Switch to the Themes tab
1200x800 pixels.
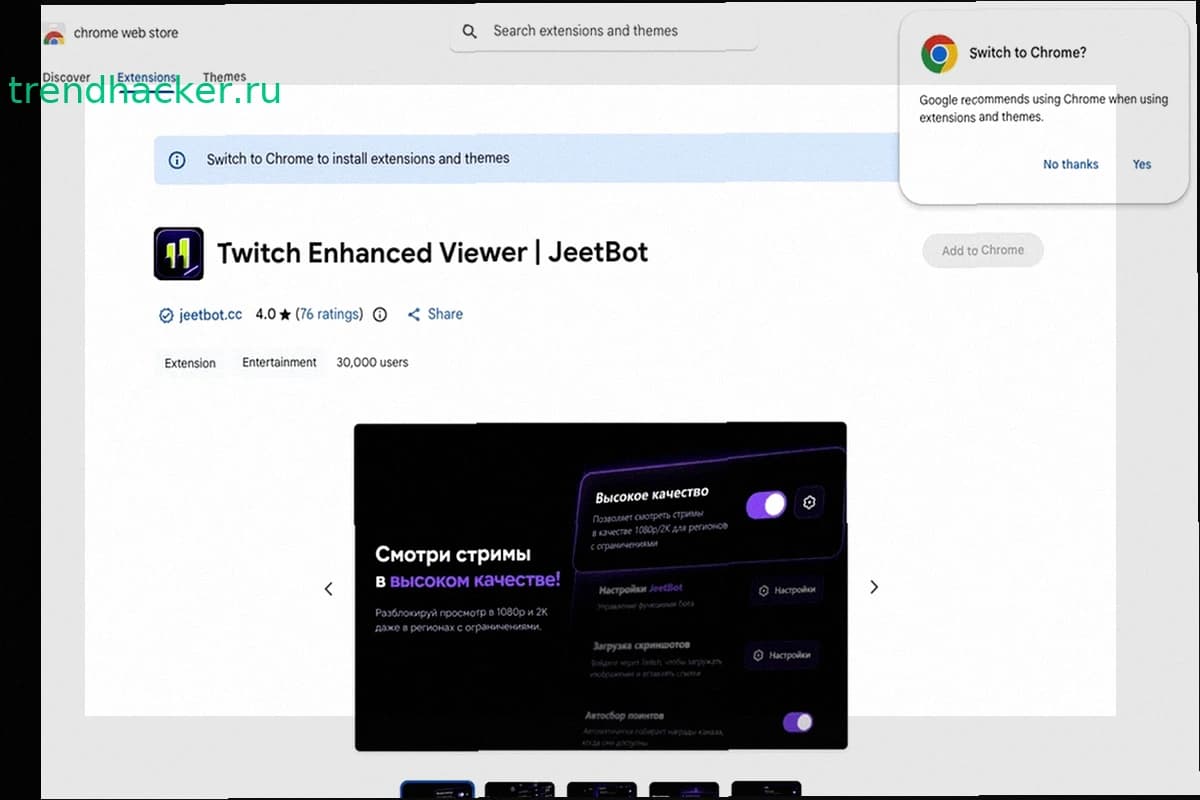pyautogui.click(x=224, y=77)
